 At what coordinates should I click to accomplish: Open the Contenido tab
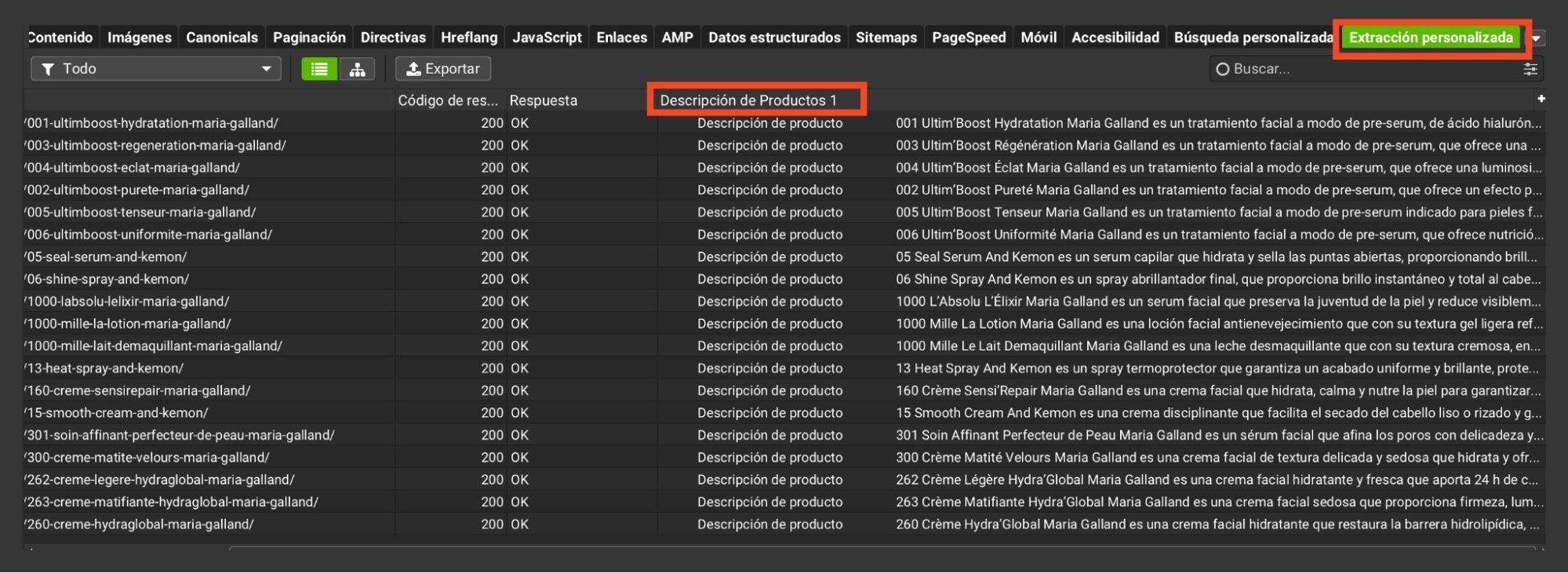[60, 37]
